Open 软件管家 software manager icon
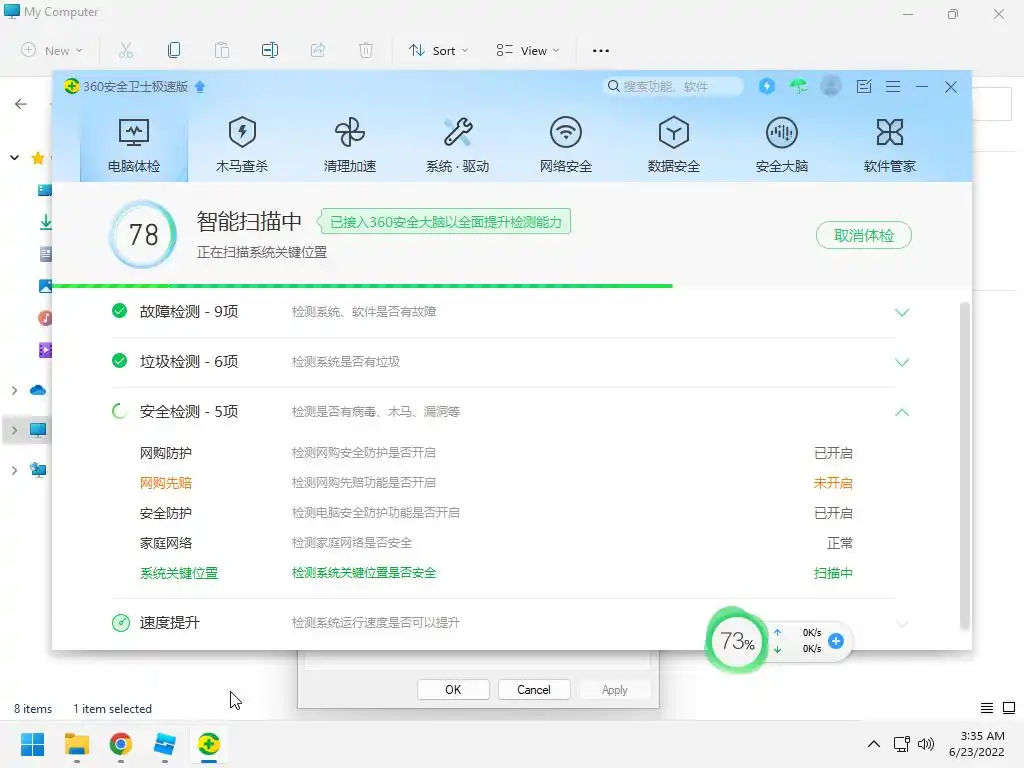Screen dimensions: 1024x768 (889, 146)
